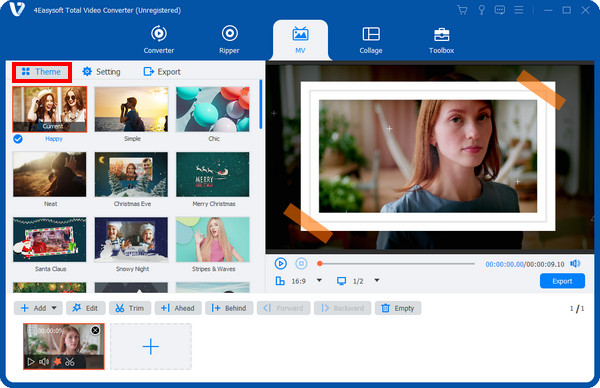
Task: Expand the 16:9 aspect ratio dropdown
Action: [x=319, y=280]
